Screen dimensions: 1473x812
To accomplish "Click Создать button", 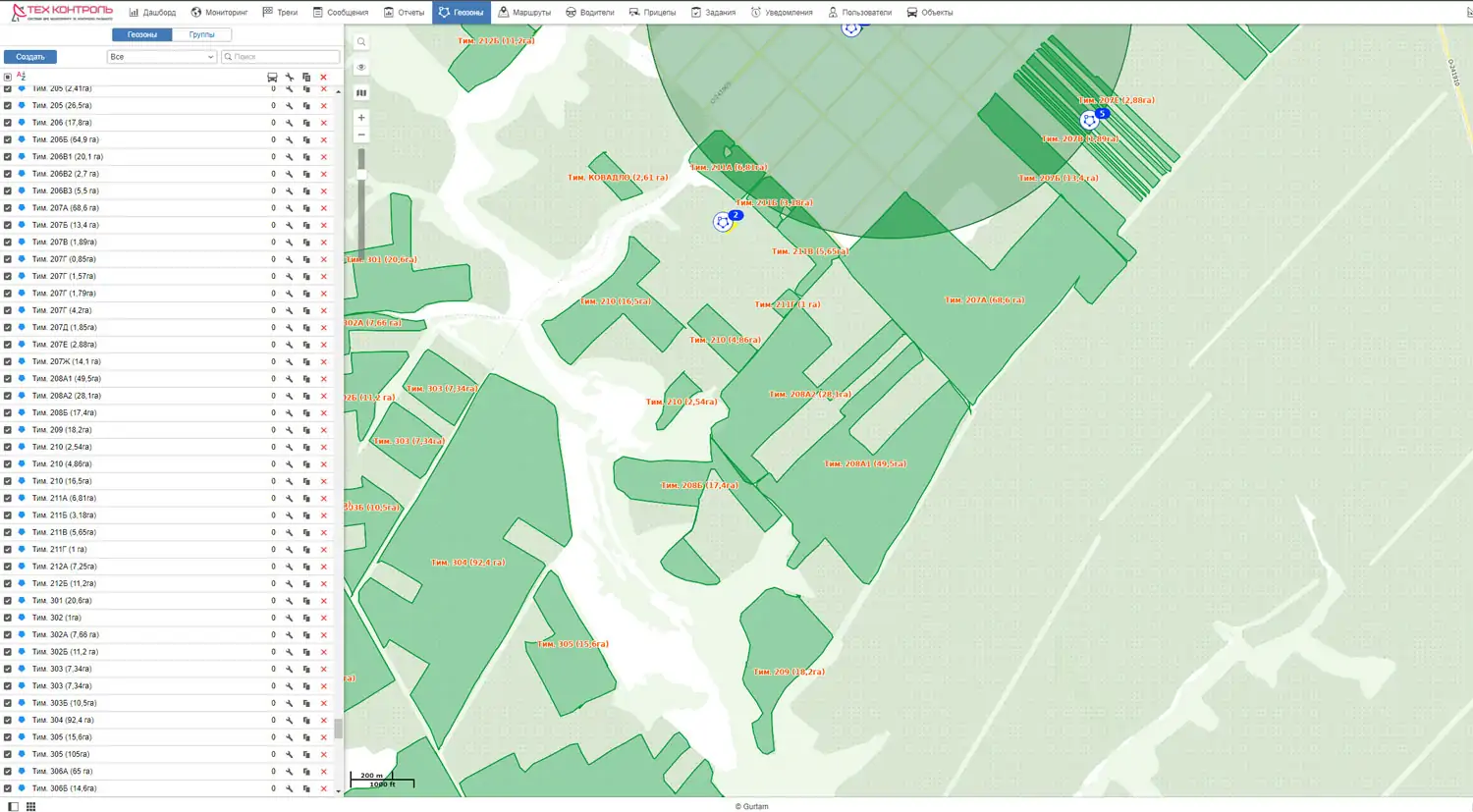I will click(x=30, y=57).
